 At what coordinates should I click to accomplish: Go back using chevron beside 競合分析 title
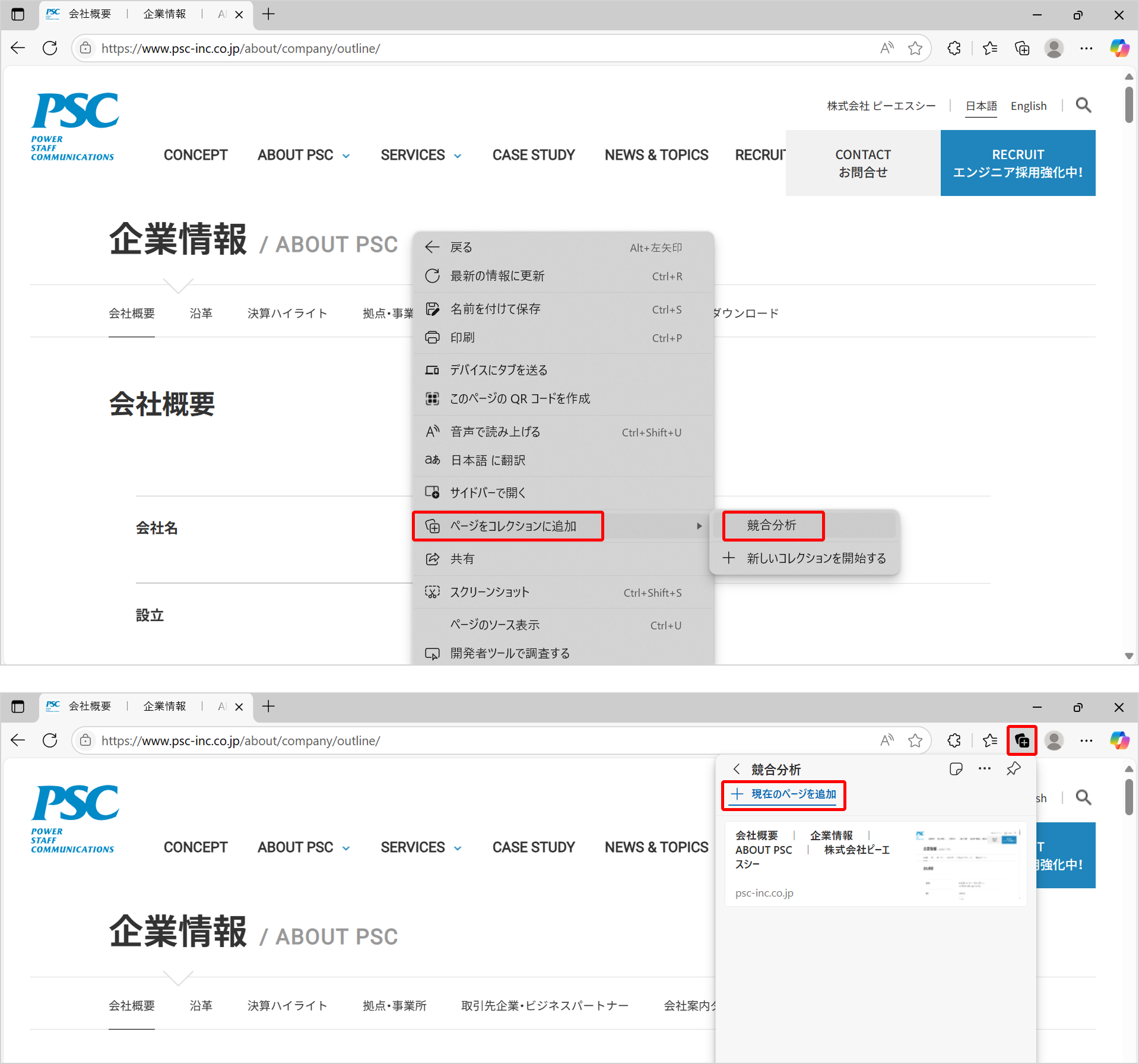[737, 769]
